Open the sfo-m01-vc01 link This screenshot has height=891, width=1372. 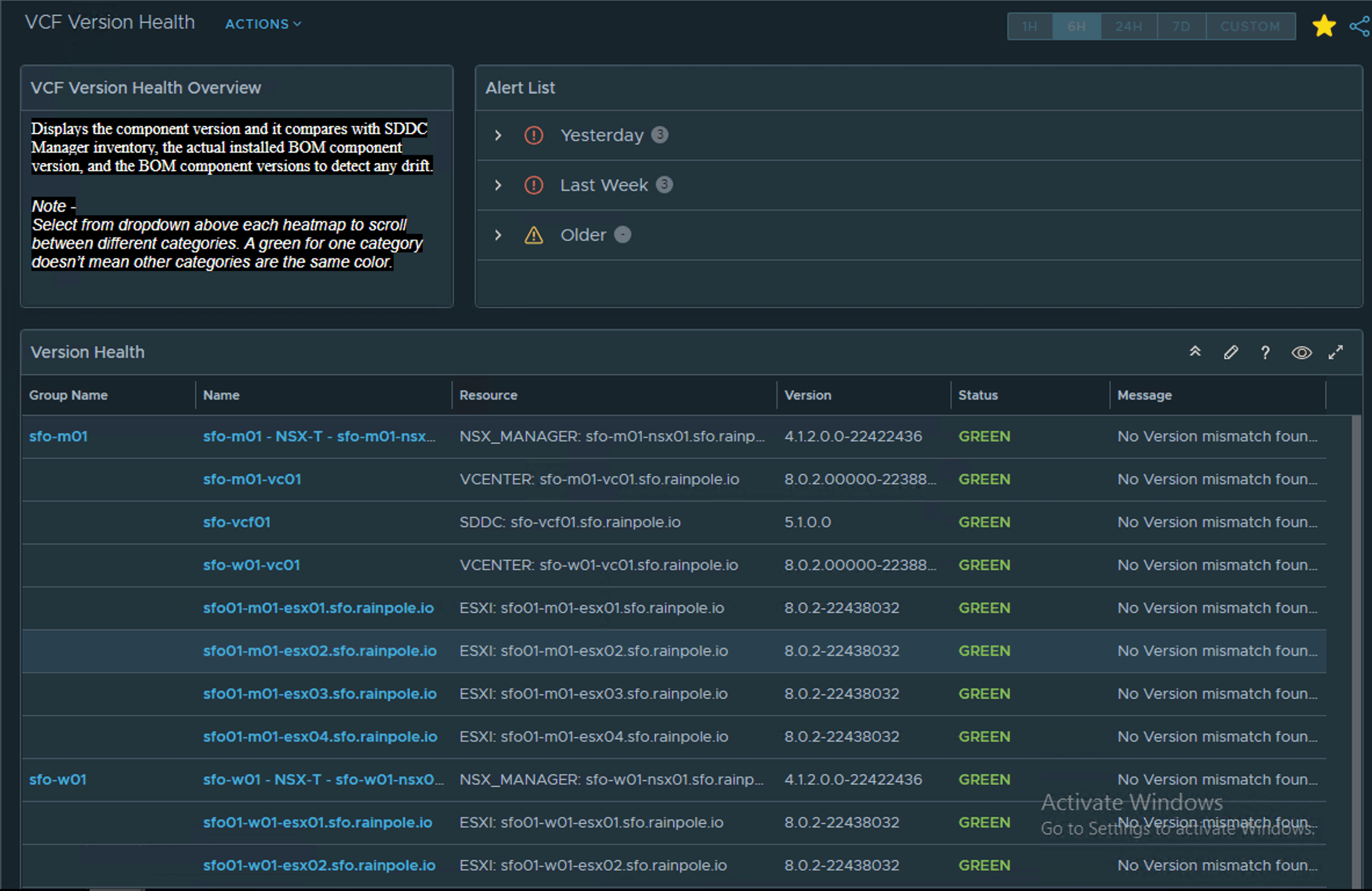coord(252,479)
